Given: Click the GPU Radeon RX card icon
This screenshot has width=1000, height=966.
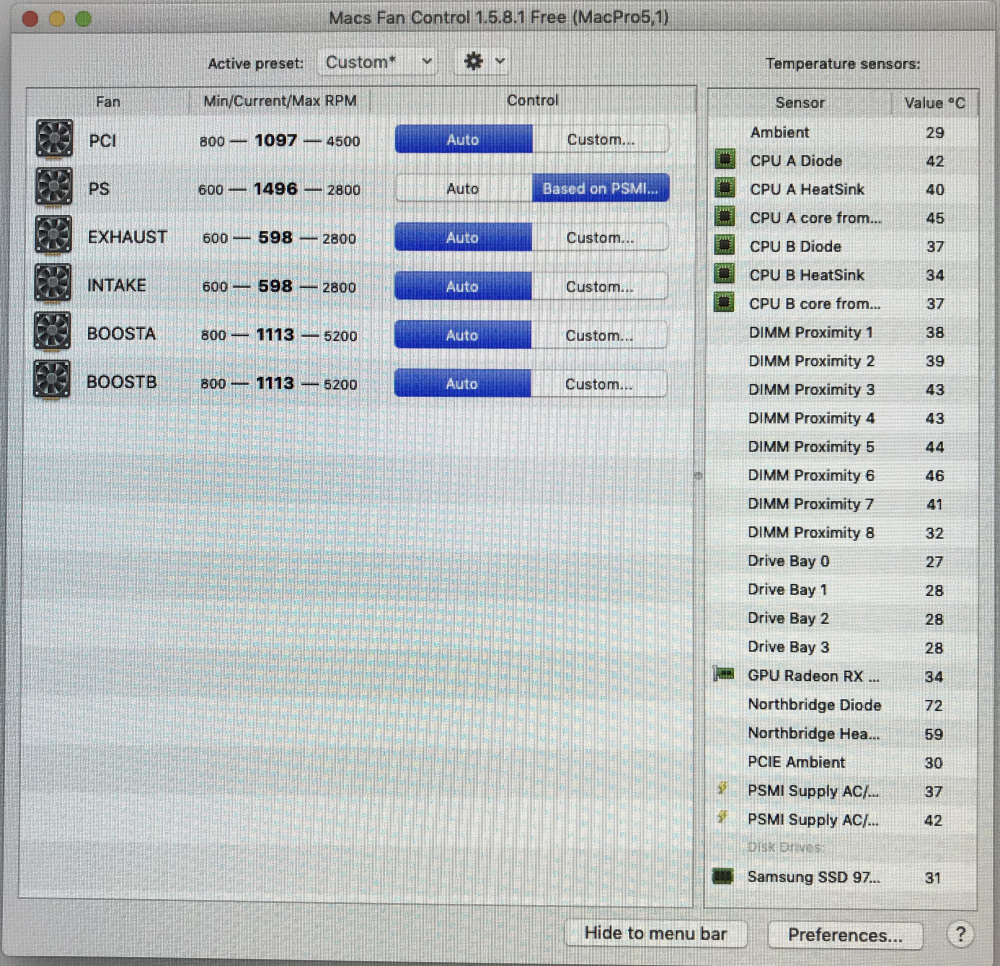Looking at the screenshot, I should [723, 674].
